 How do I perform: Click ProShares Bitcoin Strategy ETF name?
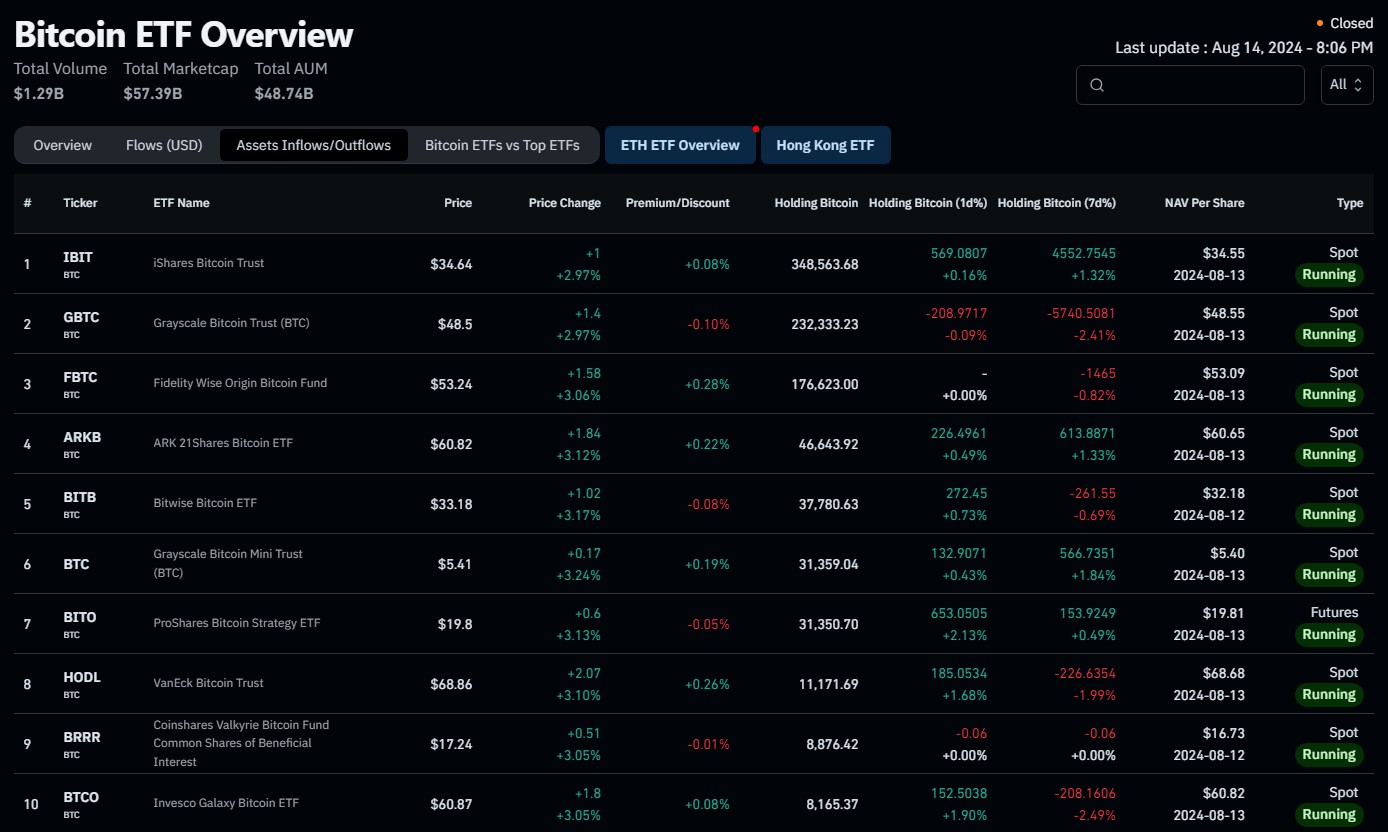coord(237,623)
